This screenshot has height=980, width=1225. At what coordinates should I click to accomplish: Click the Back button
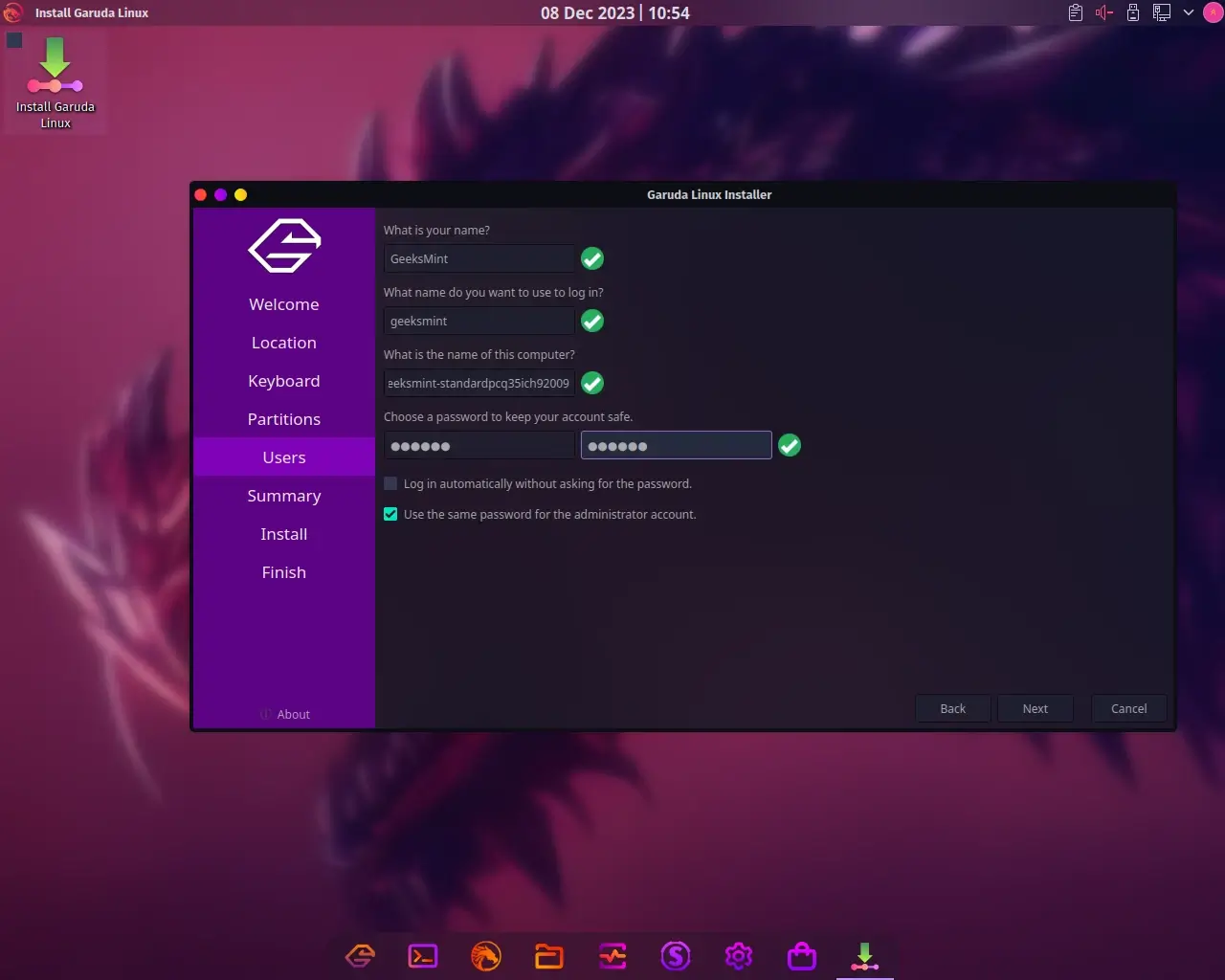coord(952,708)
